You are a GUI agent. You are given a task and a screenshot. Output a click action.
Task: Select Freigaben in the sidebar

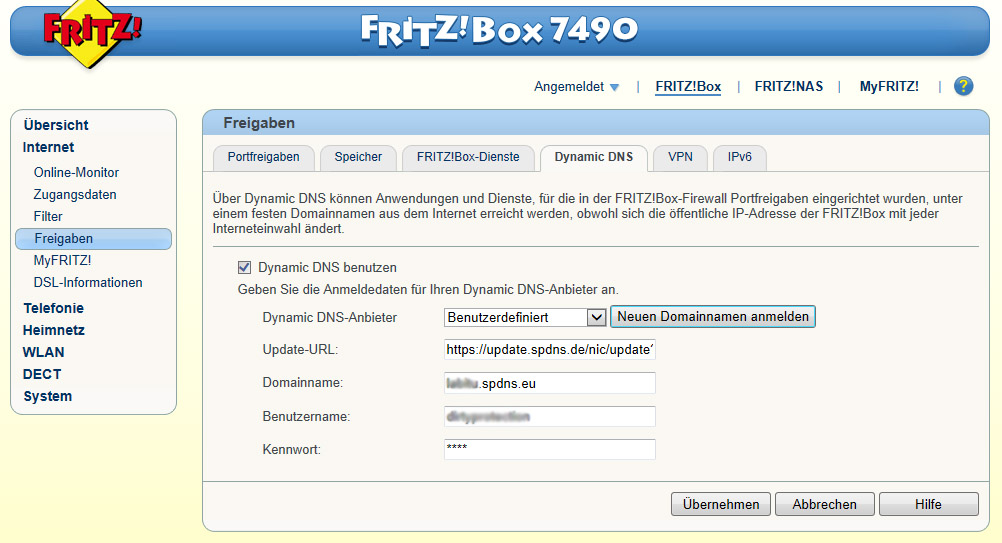click(x=93, y=239)
